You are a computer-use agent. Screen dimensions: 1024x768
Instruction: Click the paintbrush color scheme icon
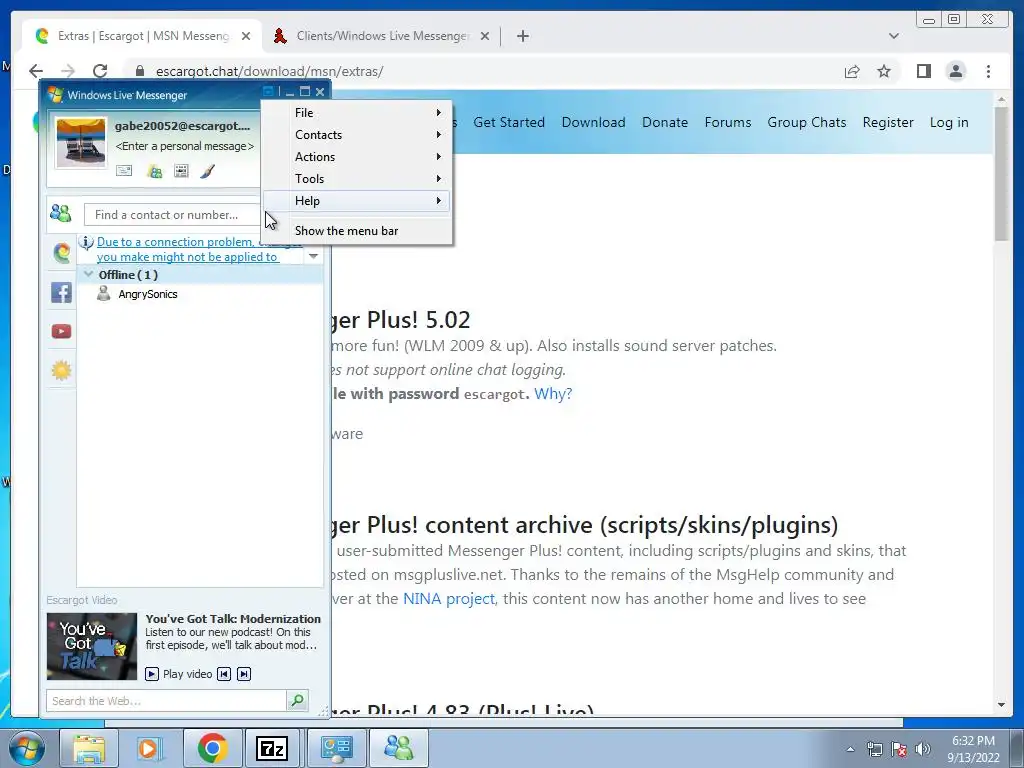coord(207,171)
